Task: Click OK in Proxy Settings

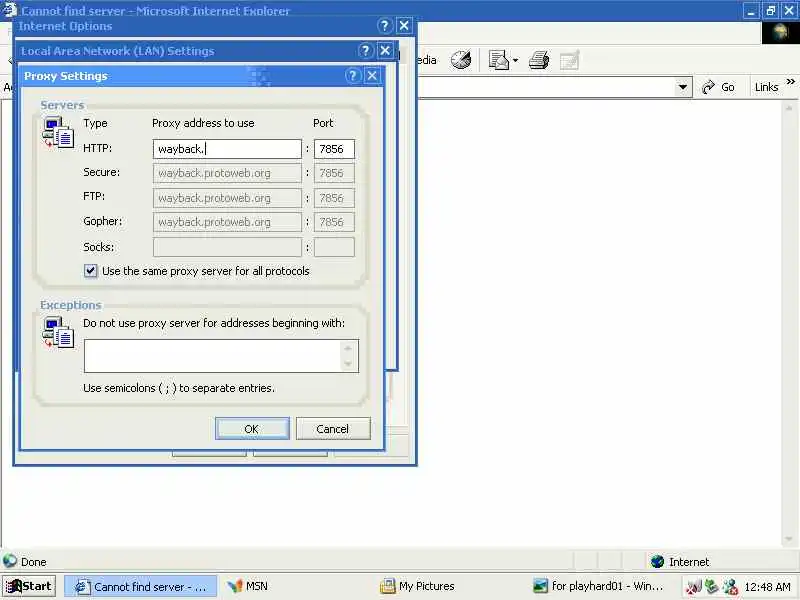Action: [x=252, y=429]
